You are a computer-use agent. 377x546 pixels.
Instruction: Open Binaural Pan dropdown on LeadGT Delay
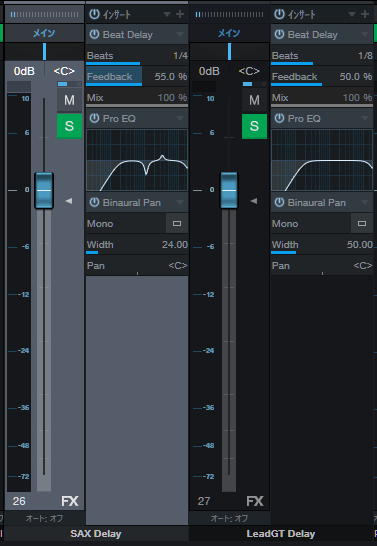(365, 202)
